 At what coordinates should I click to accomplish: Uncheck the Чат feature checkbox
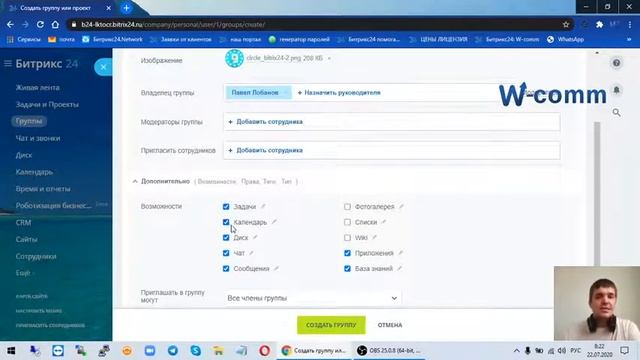click(x=226, y=253)
